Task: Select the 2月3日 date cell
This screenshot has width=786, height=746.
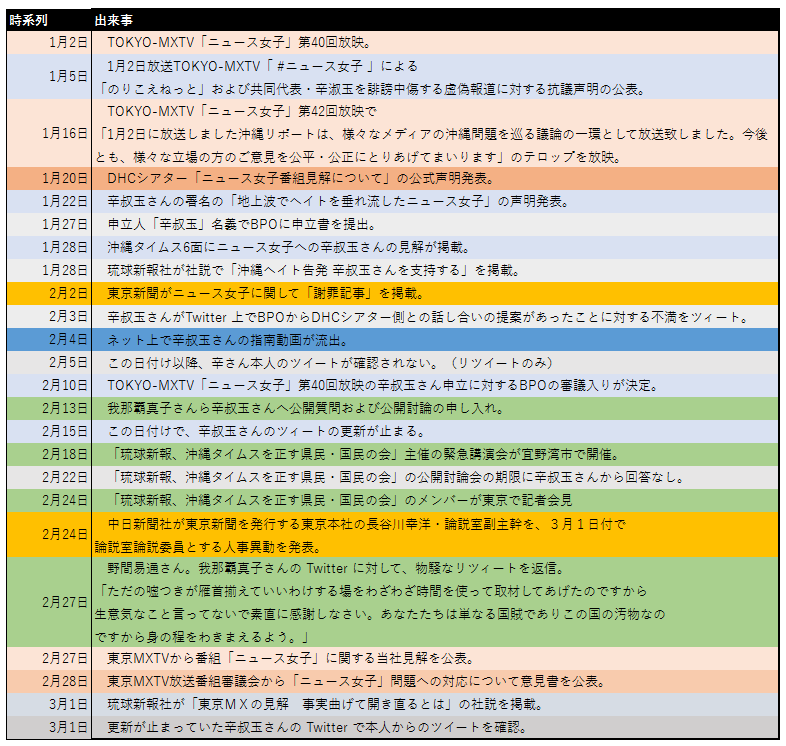Action: [49, 316]
